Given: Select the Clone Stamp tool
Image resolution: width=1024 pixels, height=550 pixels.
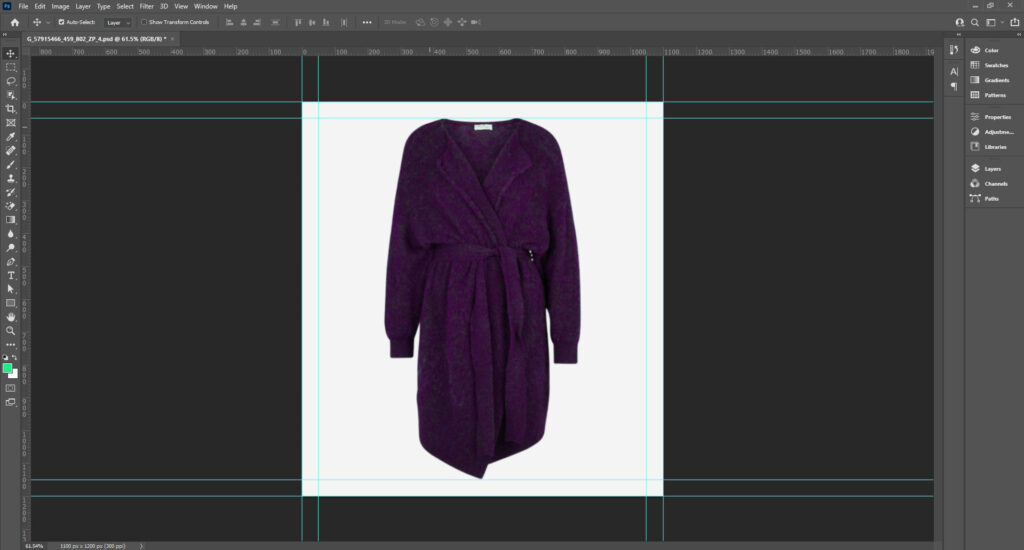Looking at the screenshot, I should point(10,178).
